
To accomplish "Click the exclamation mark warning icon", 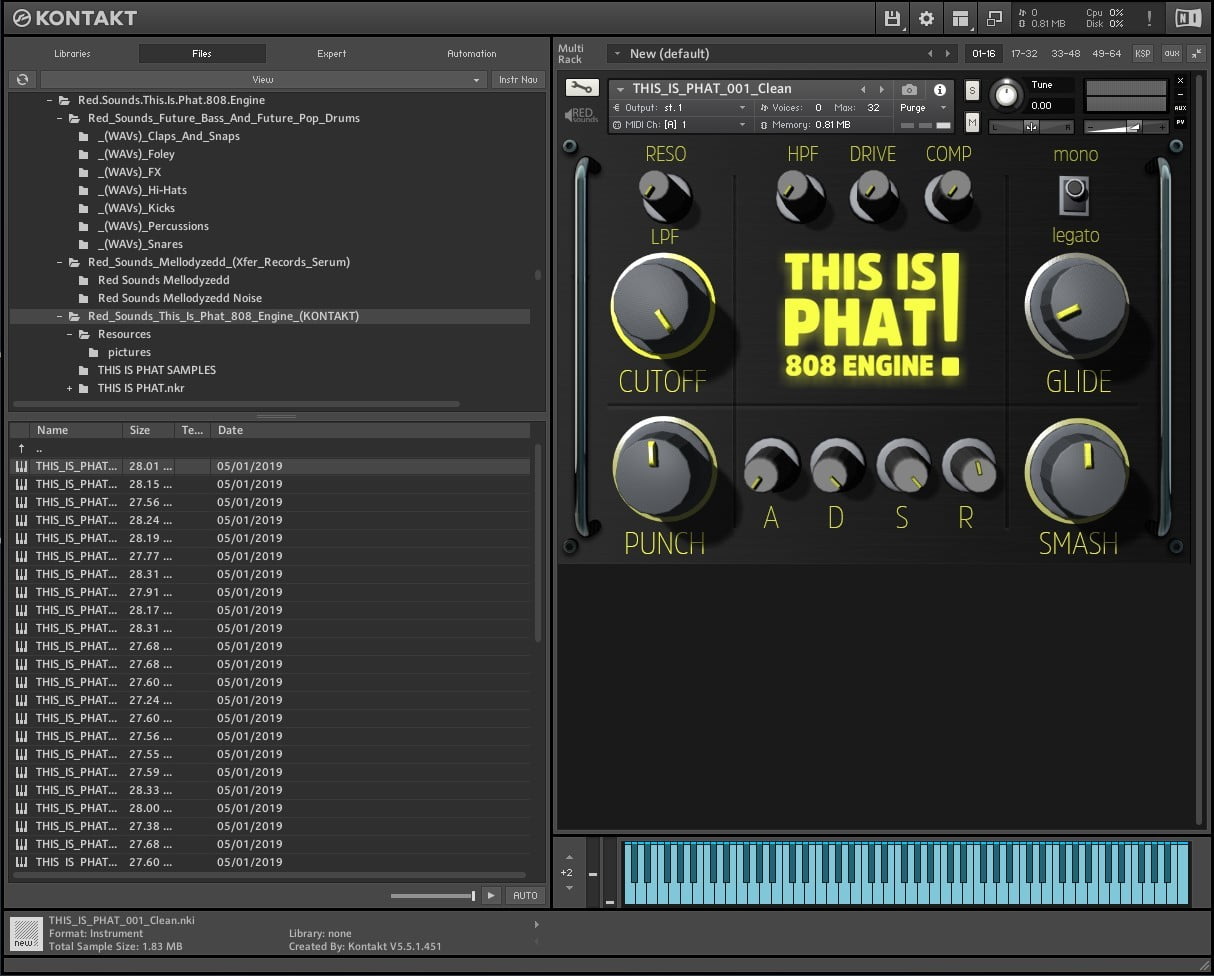I will coord(1149,18).
